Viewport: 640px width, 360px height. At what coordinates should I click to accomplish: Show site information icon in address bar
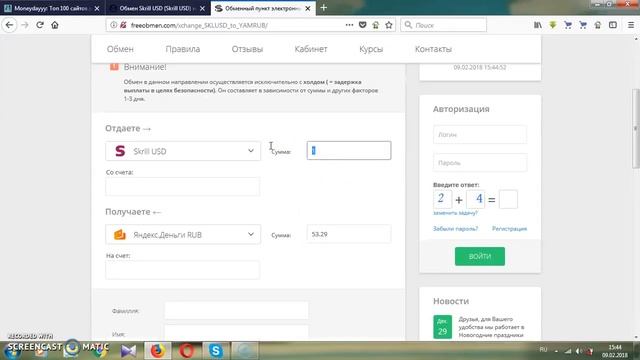point(113,25)
